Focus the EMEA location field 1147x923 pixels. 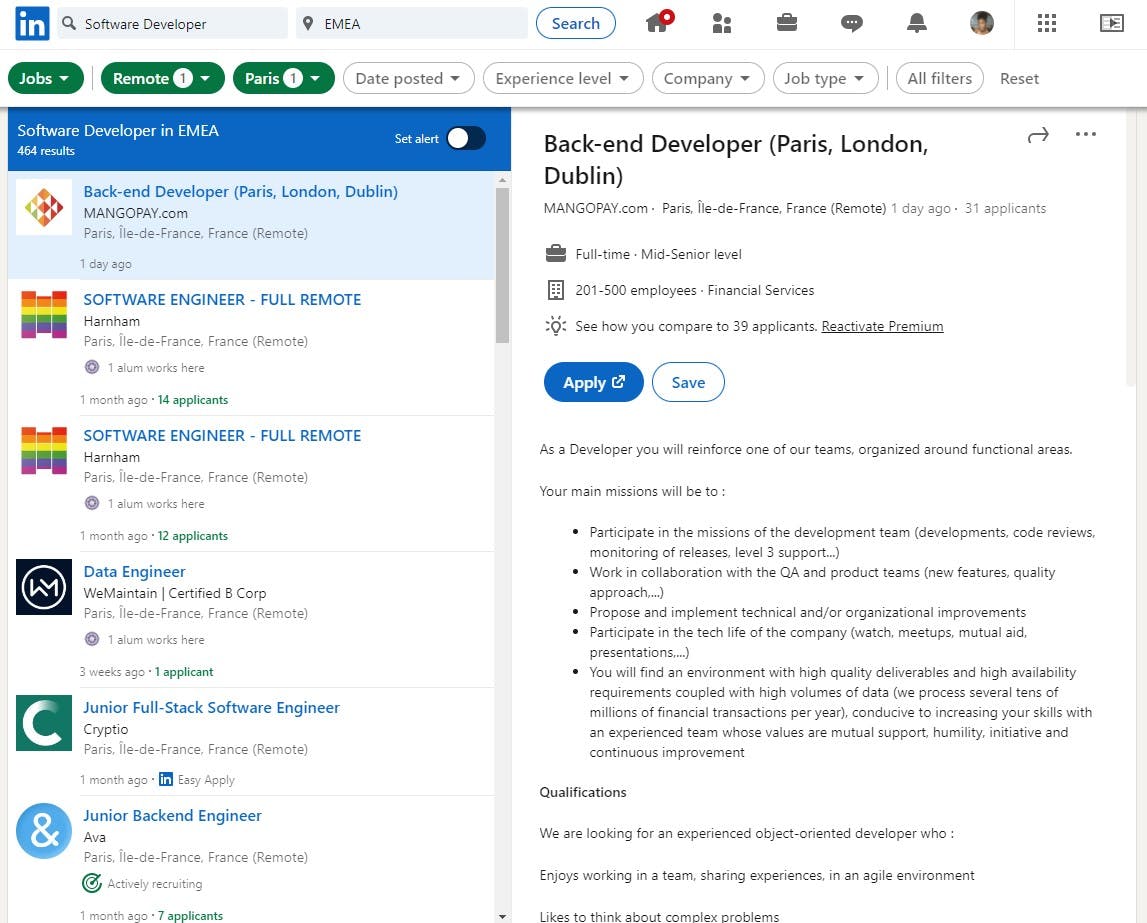point(413,23)
